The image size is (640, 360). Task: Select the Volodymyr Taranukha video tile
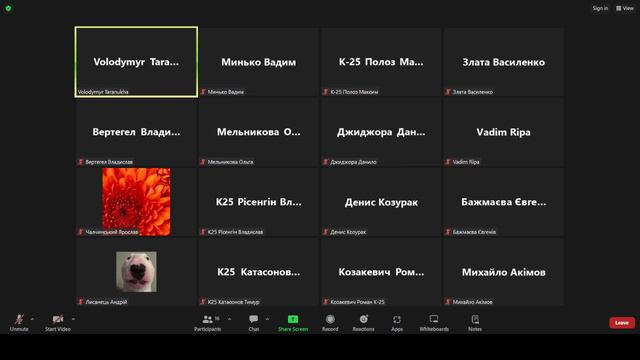pos(136,62)
